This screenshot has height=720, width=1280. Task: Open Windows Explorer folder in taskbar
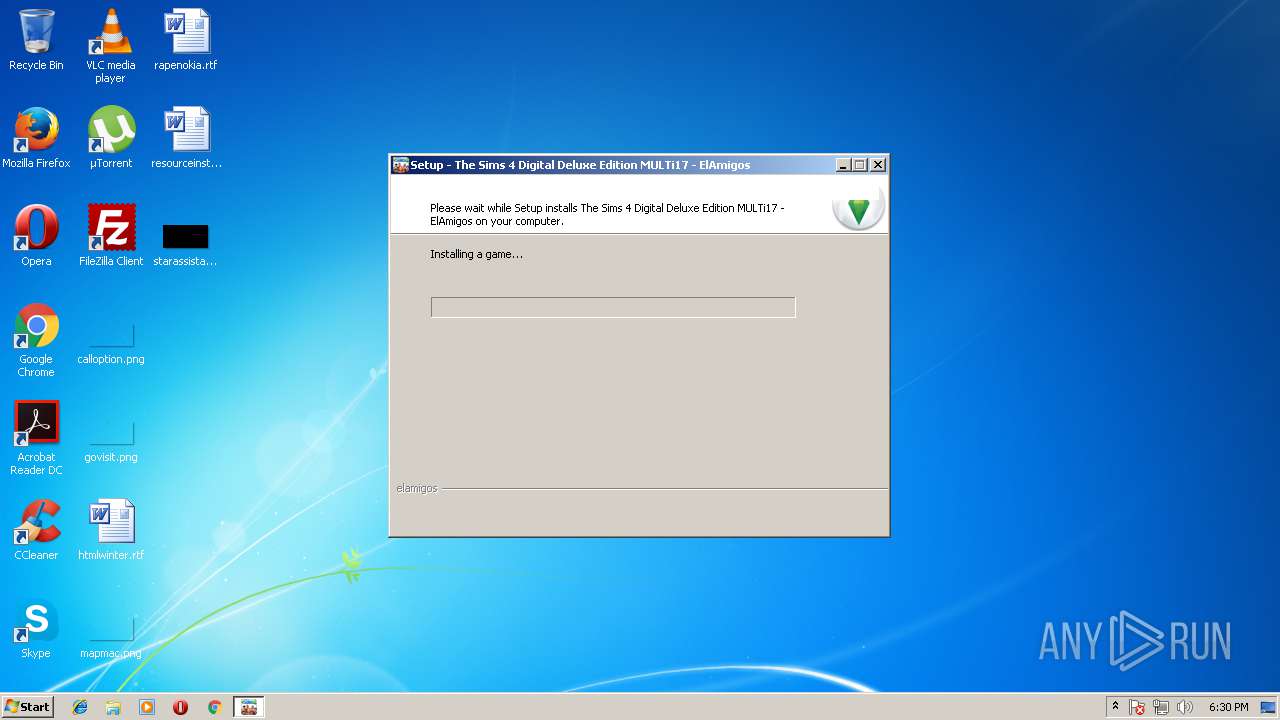113,707
